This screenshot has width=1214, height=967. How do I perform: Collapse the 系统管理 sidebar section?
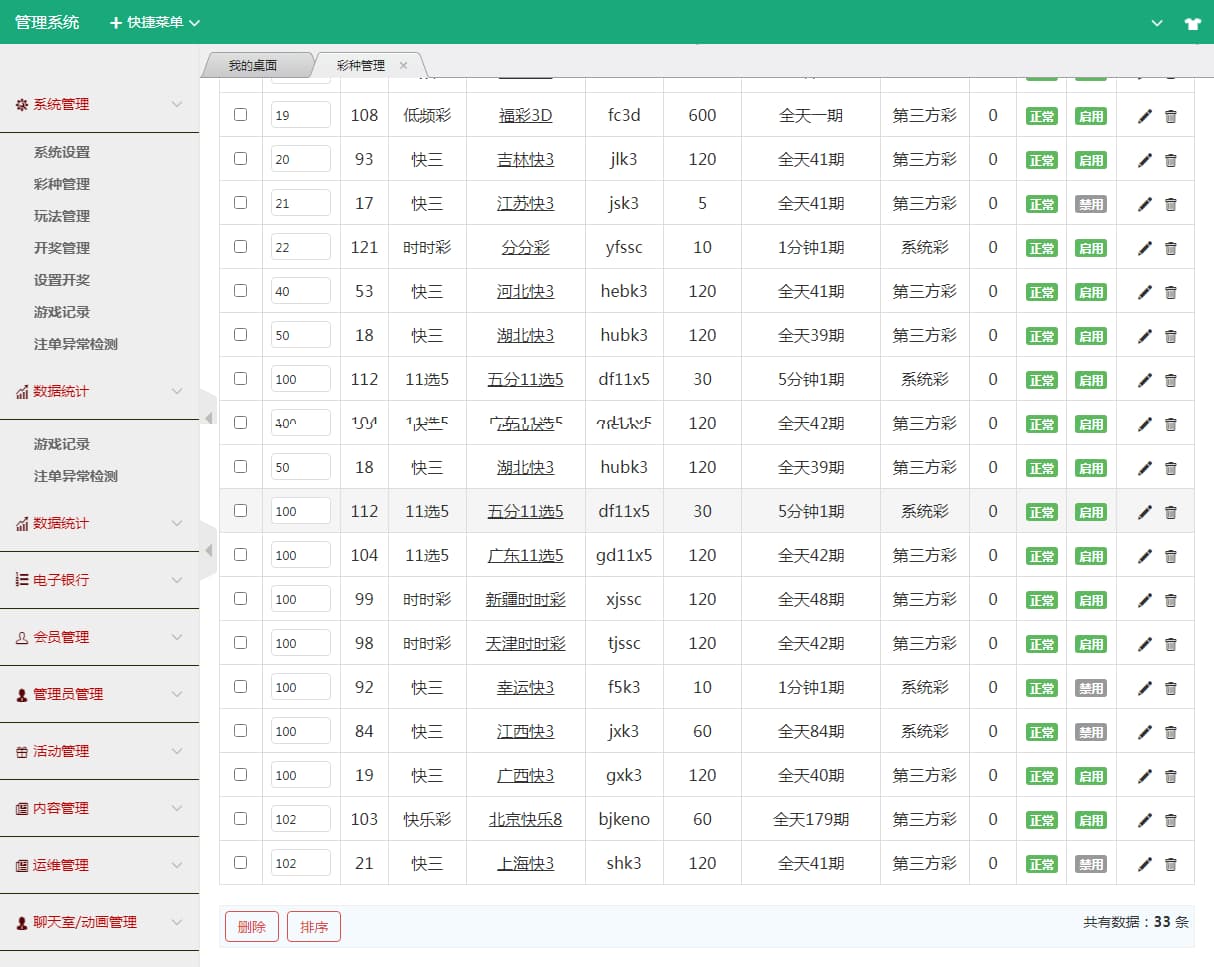coord(100,104)
